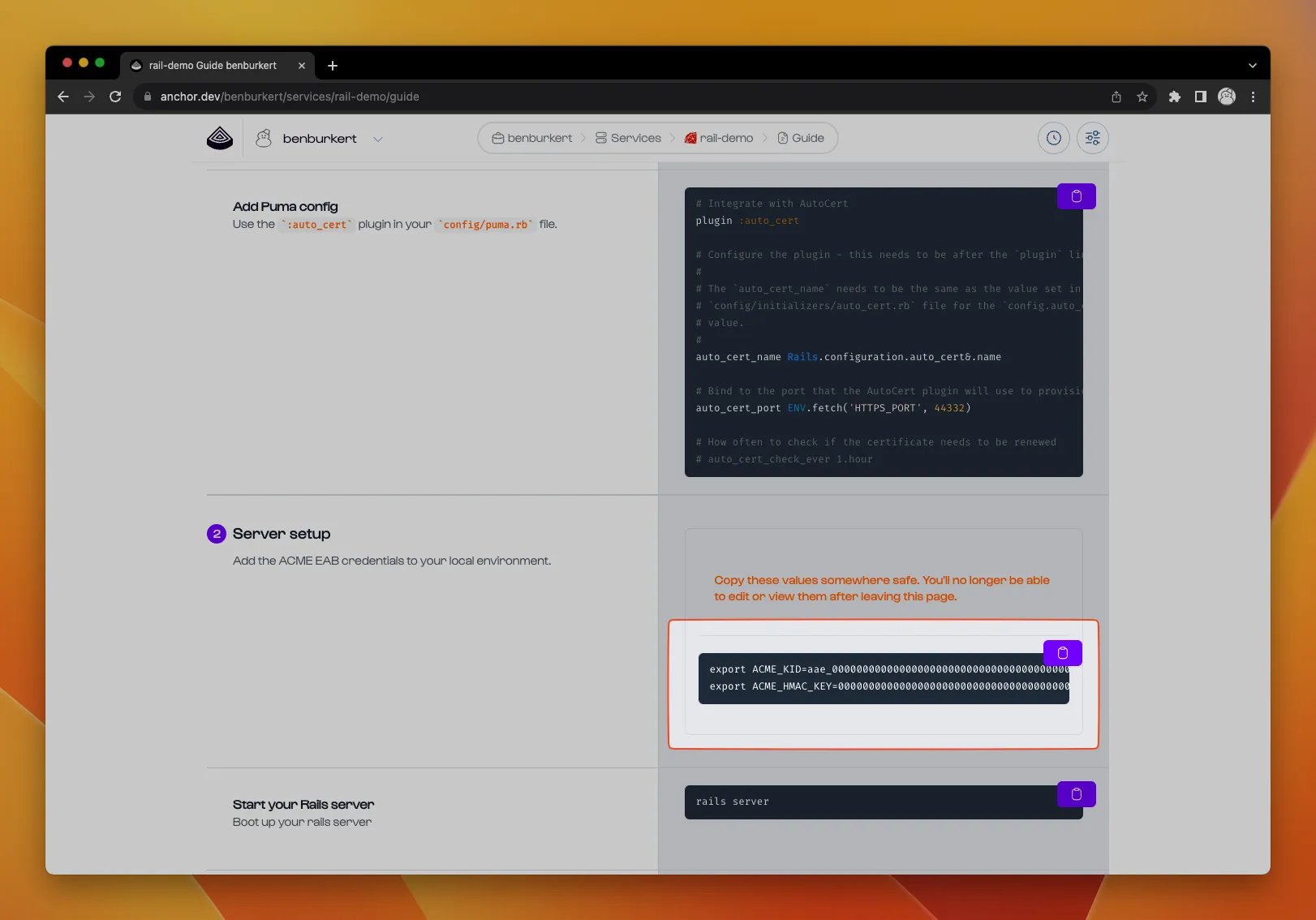Navigate to rail-demo breadcrumb
The image size is (1316, 920).
pos(719,138)
